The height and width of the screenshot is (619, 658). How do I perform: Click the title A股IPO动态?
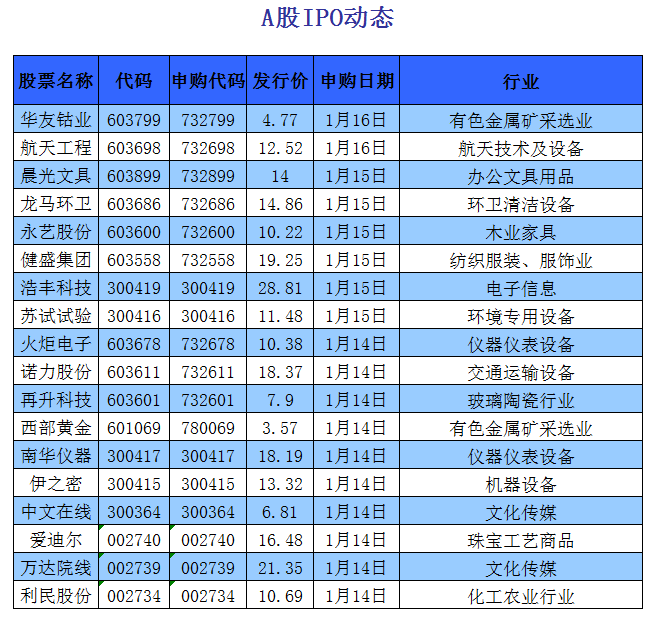(x=328, y=18)
